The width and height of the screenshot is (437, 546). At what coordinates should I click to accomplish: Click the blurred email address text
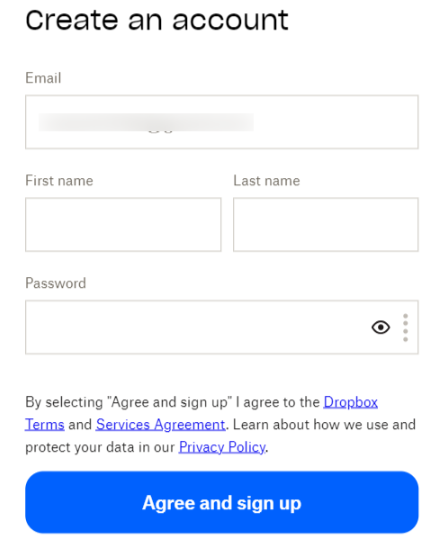146,122
